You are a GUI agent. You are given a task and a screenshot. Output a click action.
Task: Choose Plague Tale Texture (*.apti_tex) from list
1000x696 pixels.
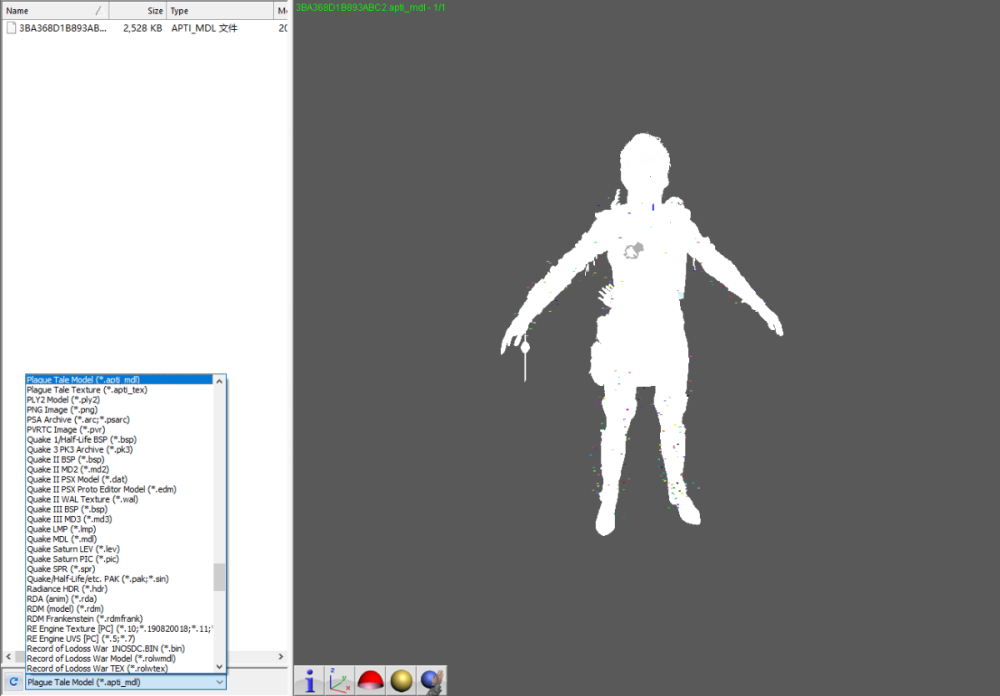point(86,390)
